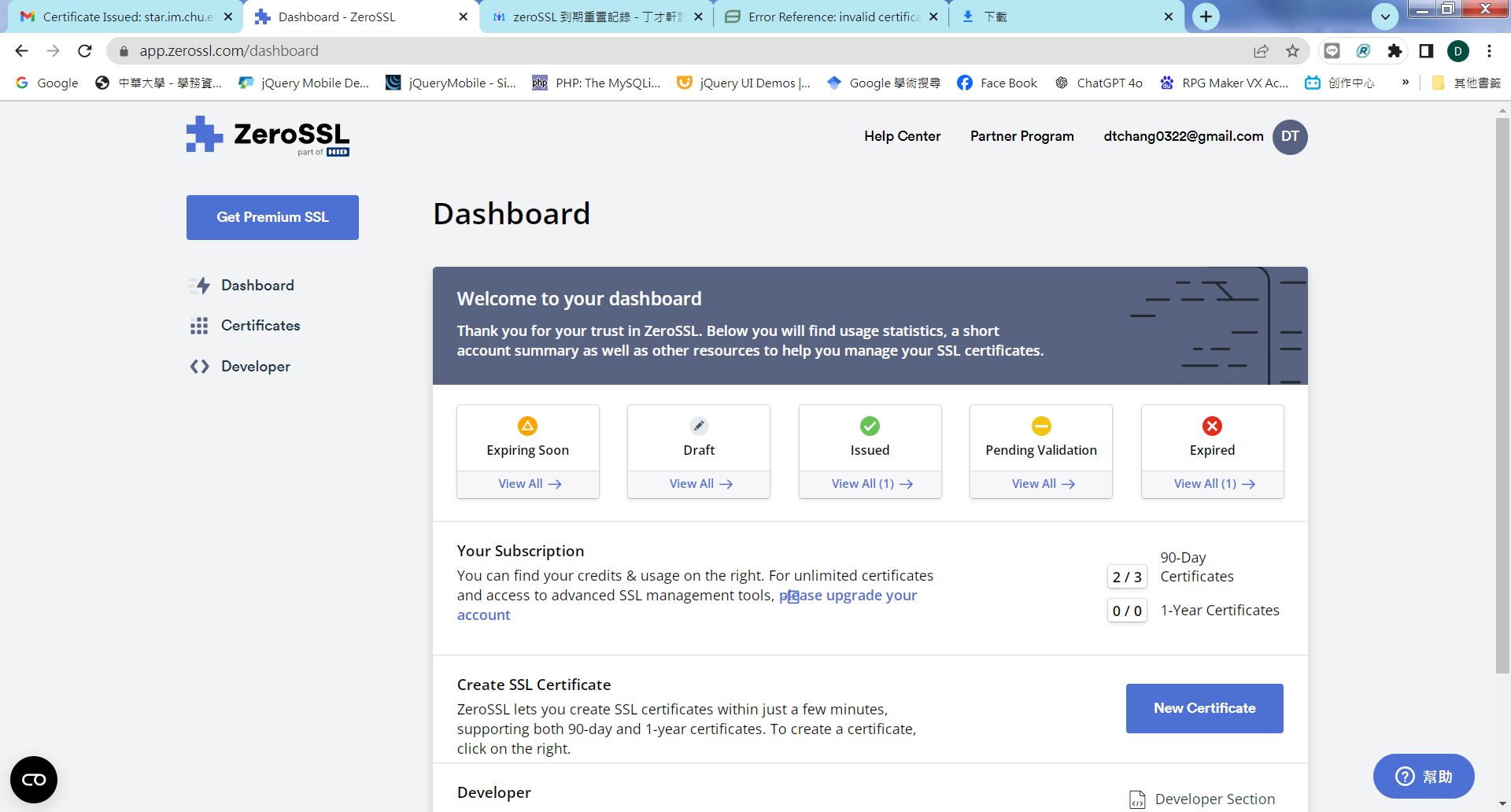Screen dimensions: 1511x812
Task: Open a new browser tab with plus
Action: pyautogui.click(x=1206, y=17)
